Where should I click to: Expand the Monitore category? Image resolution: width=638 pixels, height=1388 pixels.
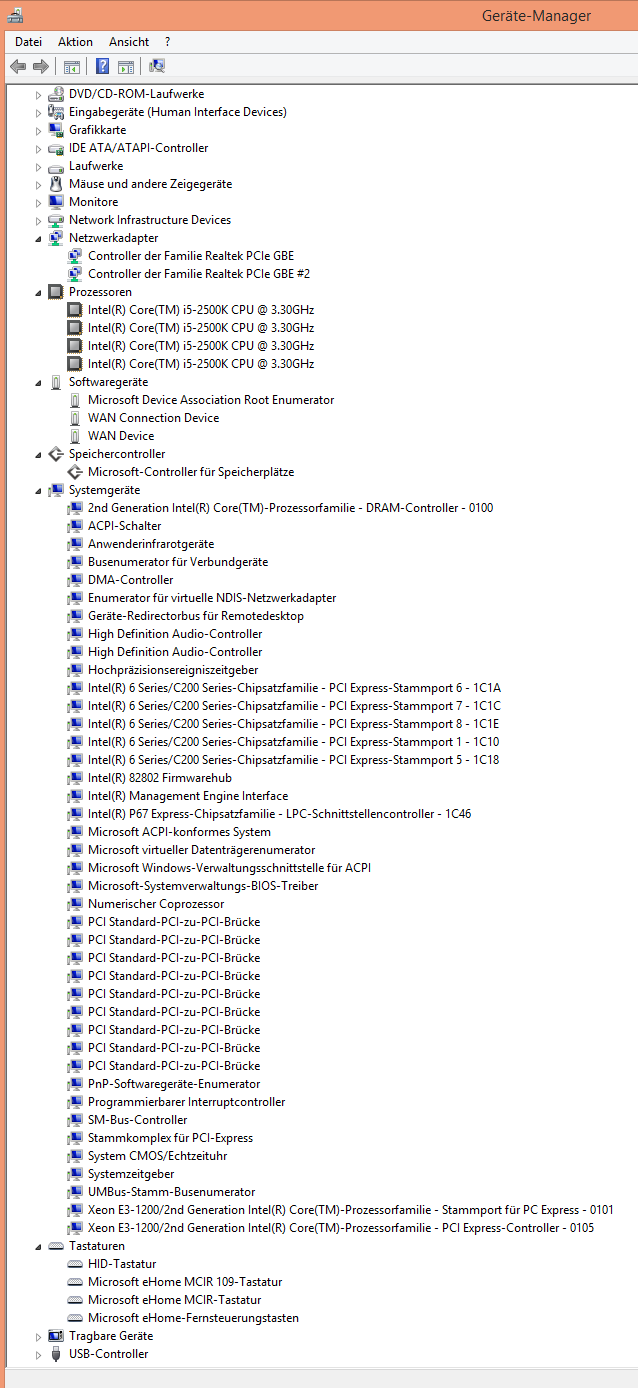pyautogui.click(x=39, y=203)
